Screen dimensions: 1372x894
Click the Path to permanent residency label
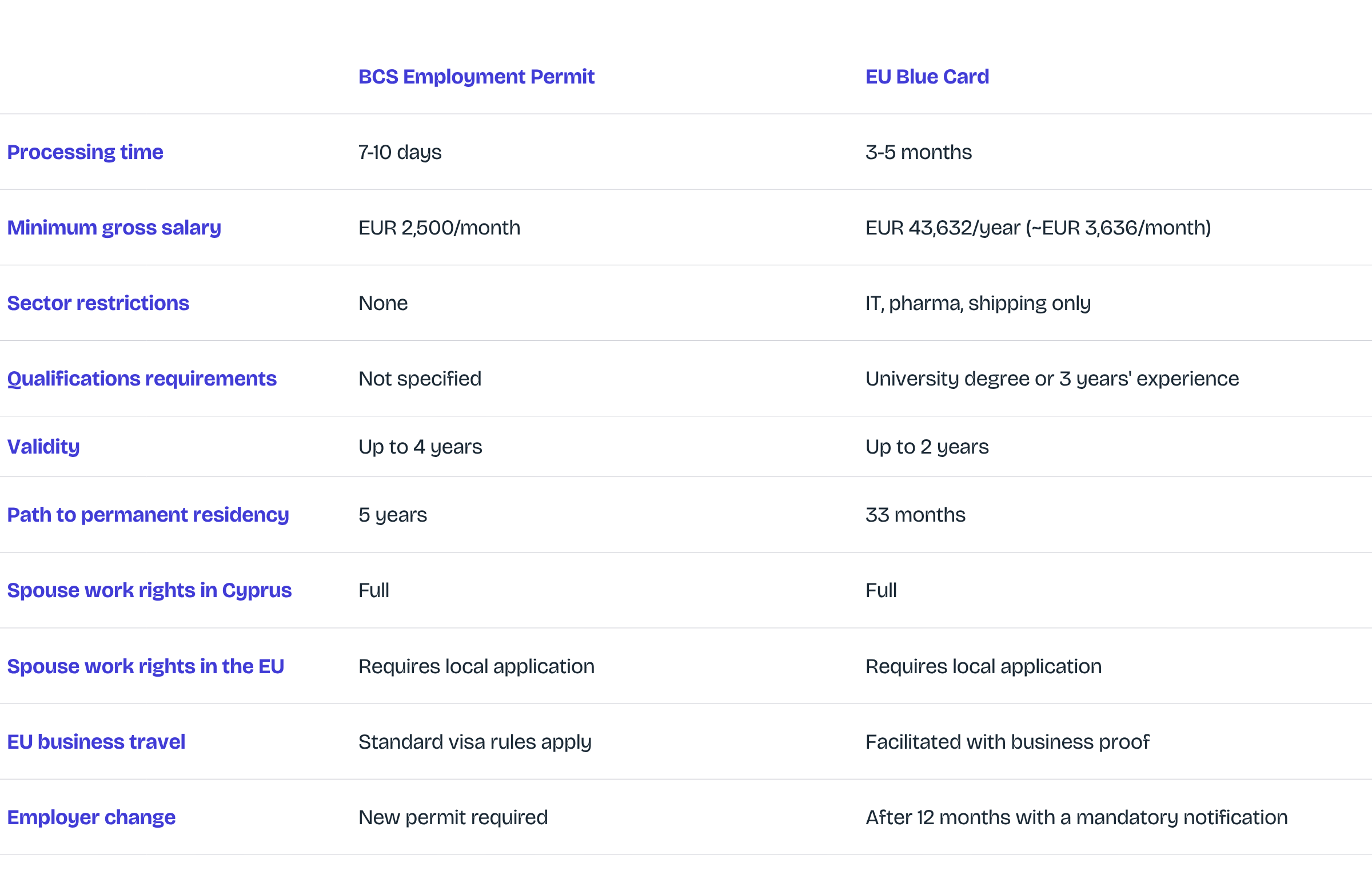(148, 515)
